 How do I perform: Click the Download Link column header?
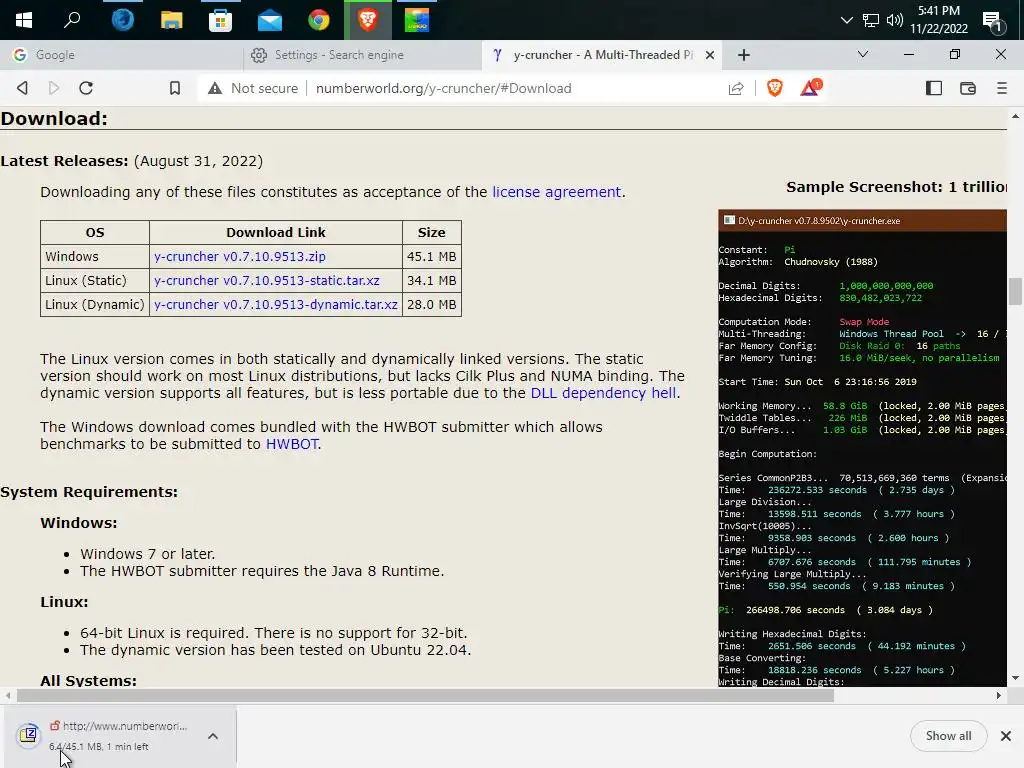pos(276,232)
